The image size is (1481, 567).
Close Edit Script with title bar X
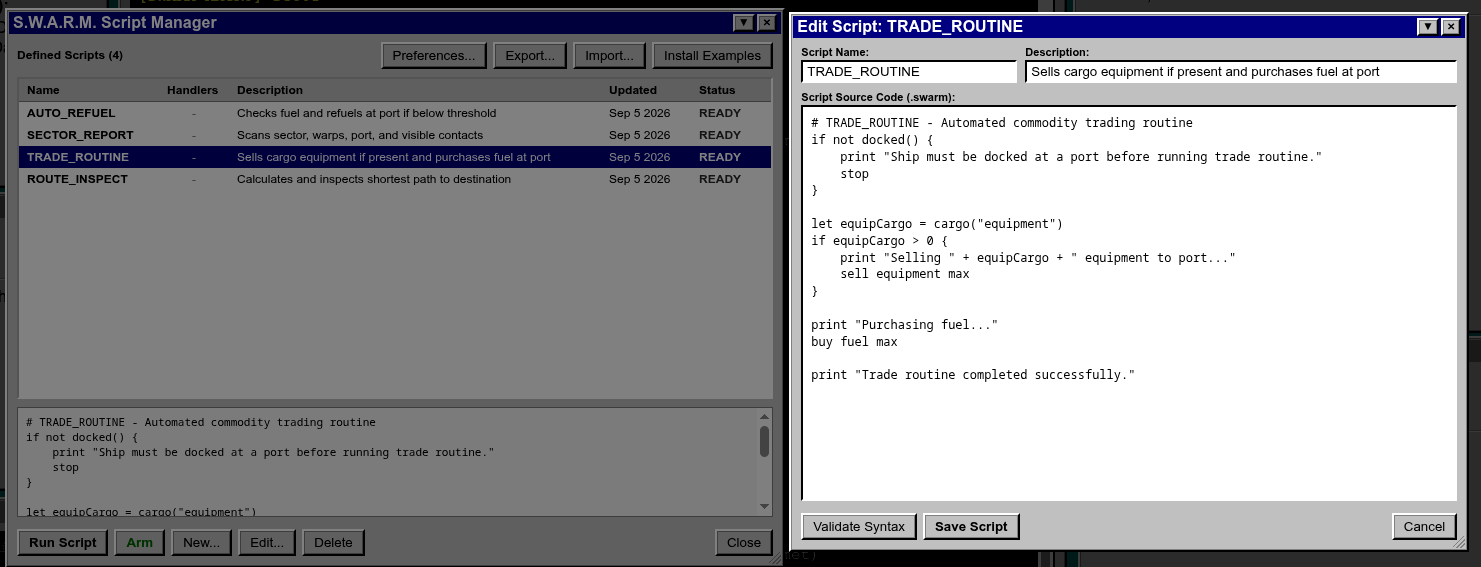[x=1450, y=27]
